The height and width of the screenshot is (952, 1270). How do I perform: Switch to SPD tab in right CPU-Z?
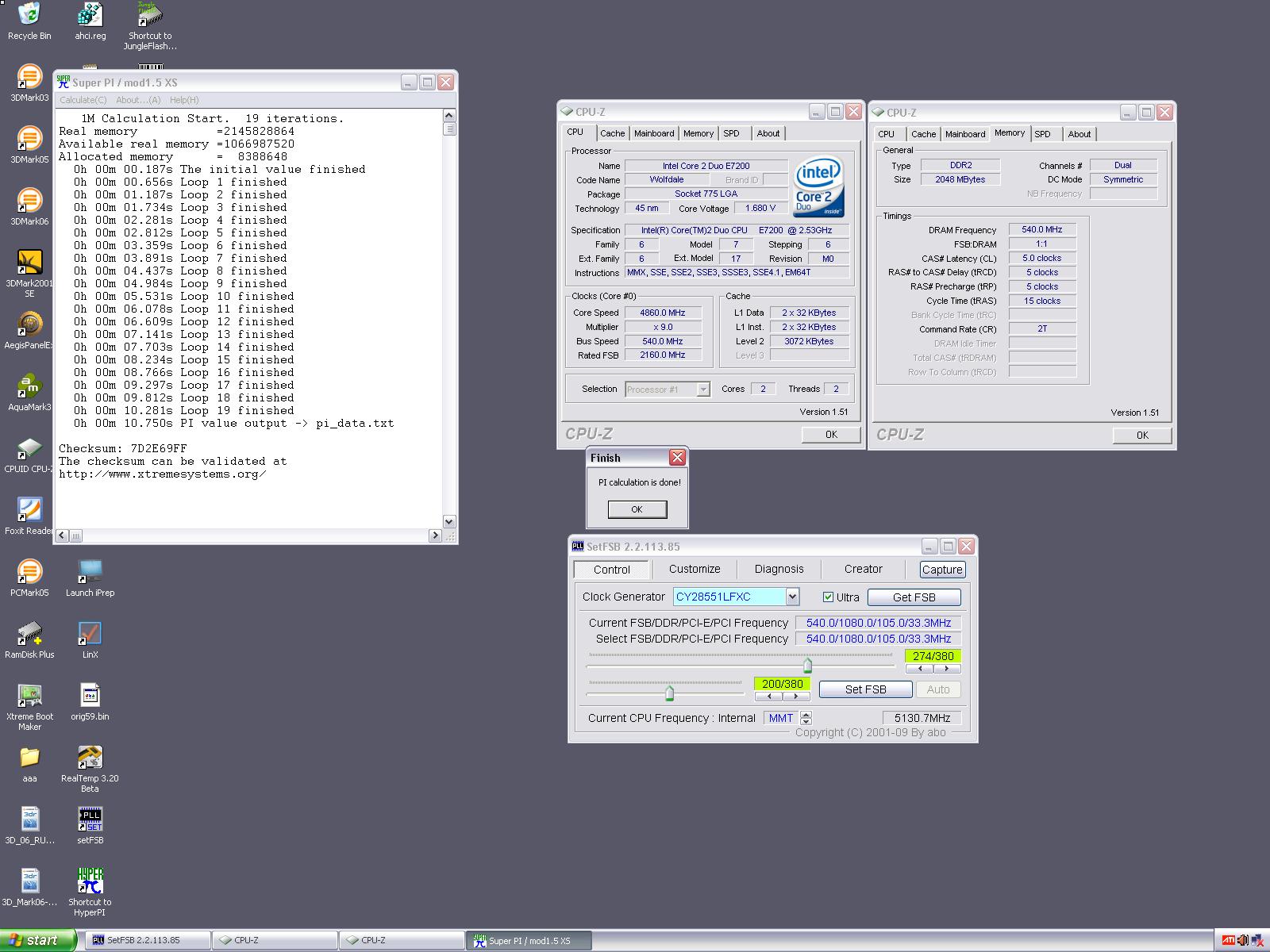click(x=1043, y=134)
